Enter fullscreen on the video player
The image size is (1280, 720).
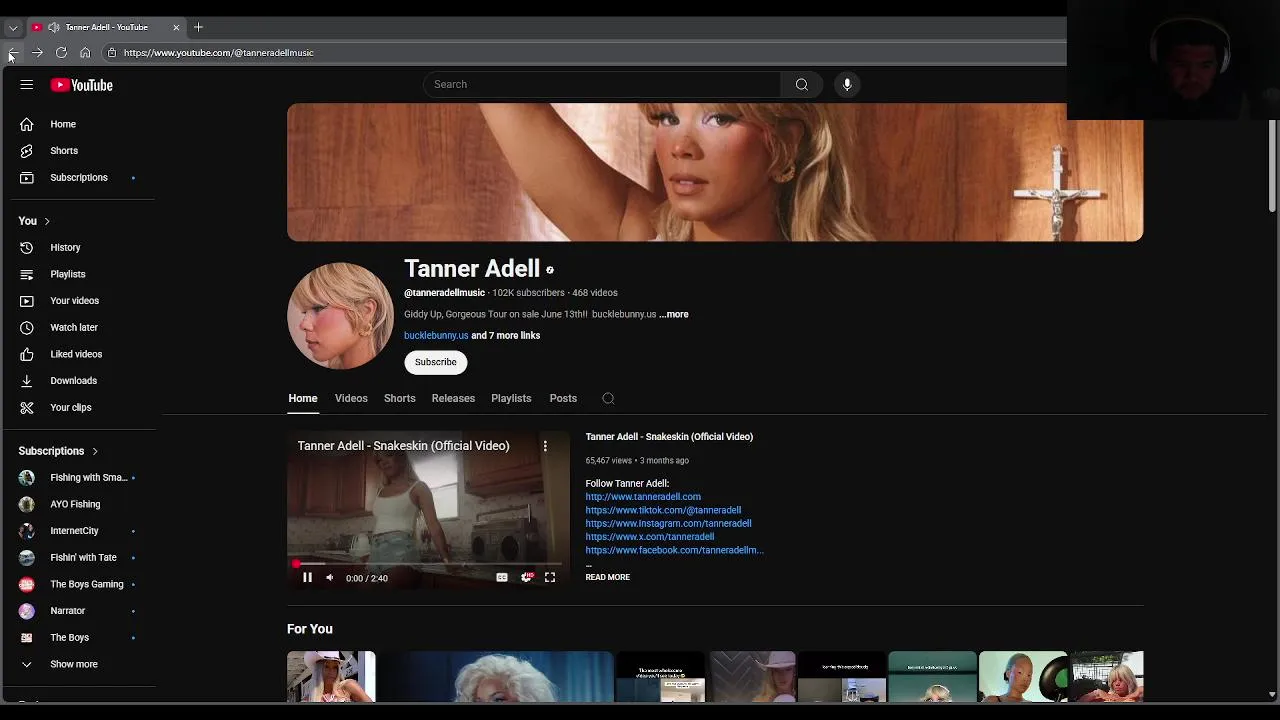click(550, 578)
